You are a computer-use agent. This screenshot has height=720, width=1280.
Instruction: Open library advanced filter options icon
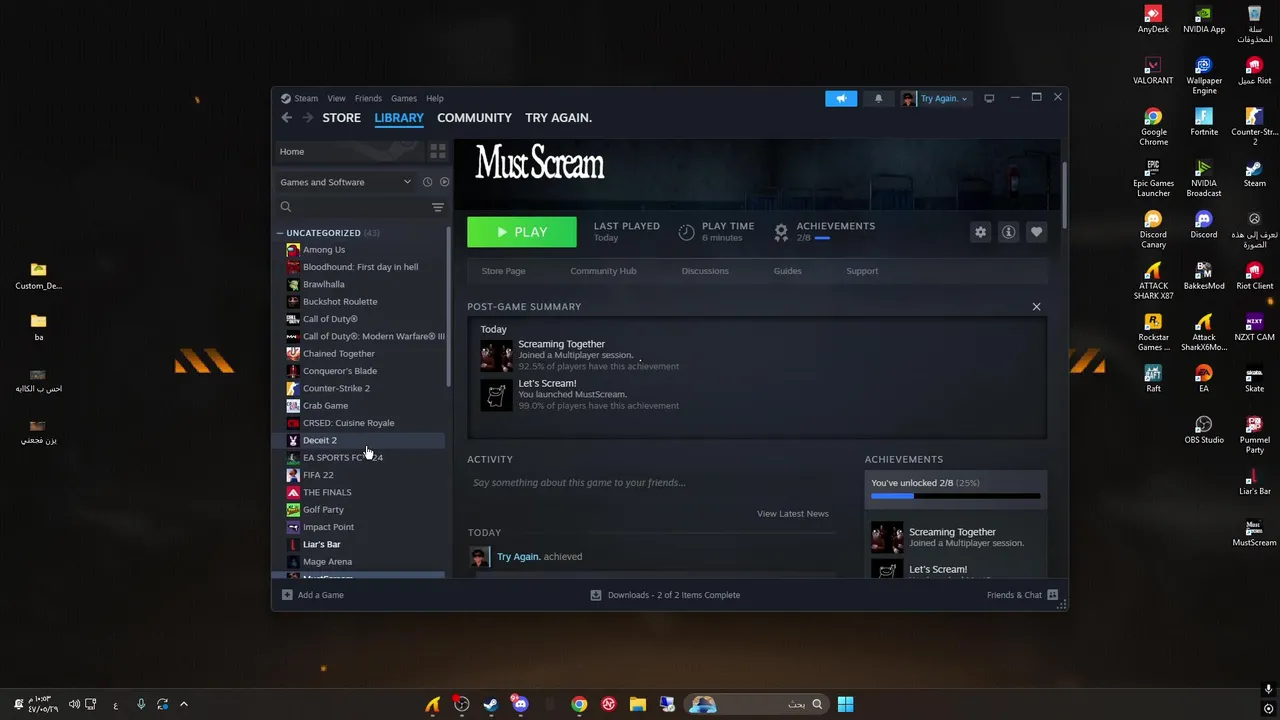[438, 207]
